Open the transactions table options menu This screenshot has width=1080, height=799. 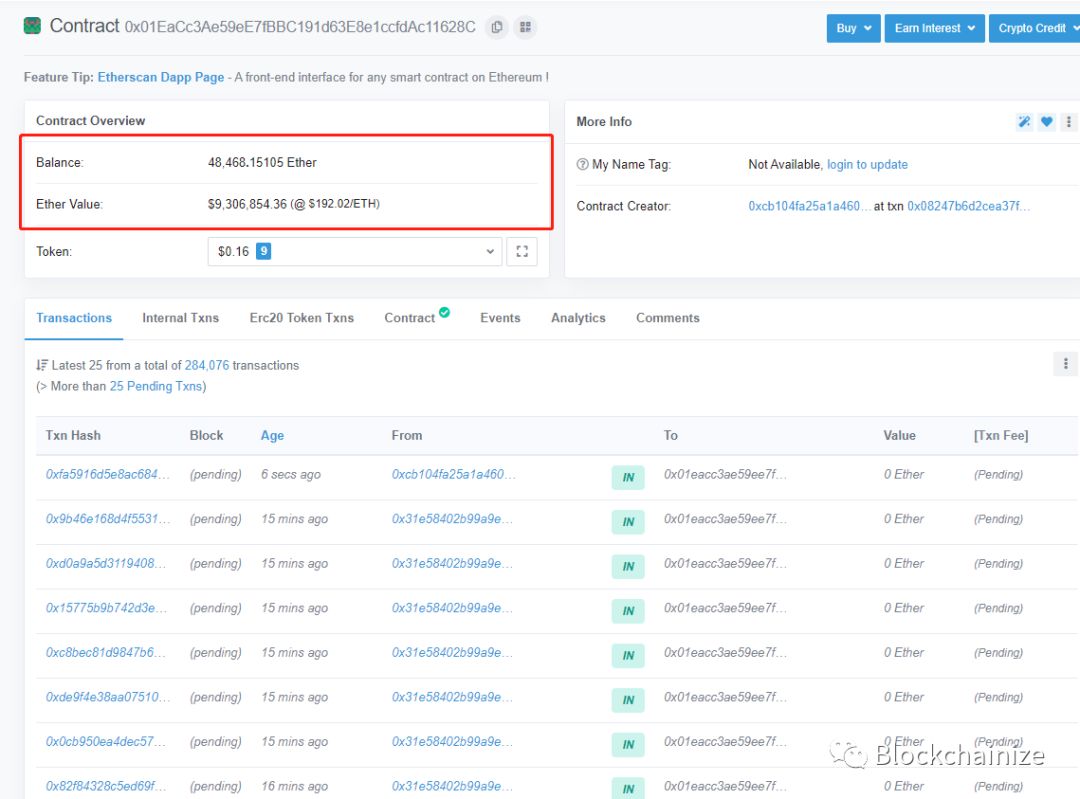point(1065,364)
